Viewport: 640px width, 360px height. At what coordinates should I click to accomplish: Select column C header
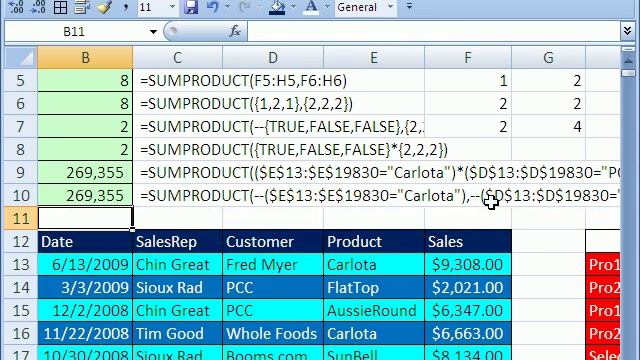[178, 58]
